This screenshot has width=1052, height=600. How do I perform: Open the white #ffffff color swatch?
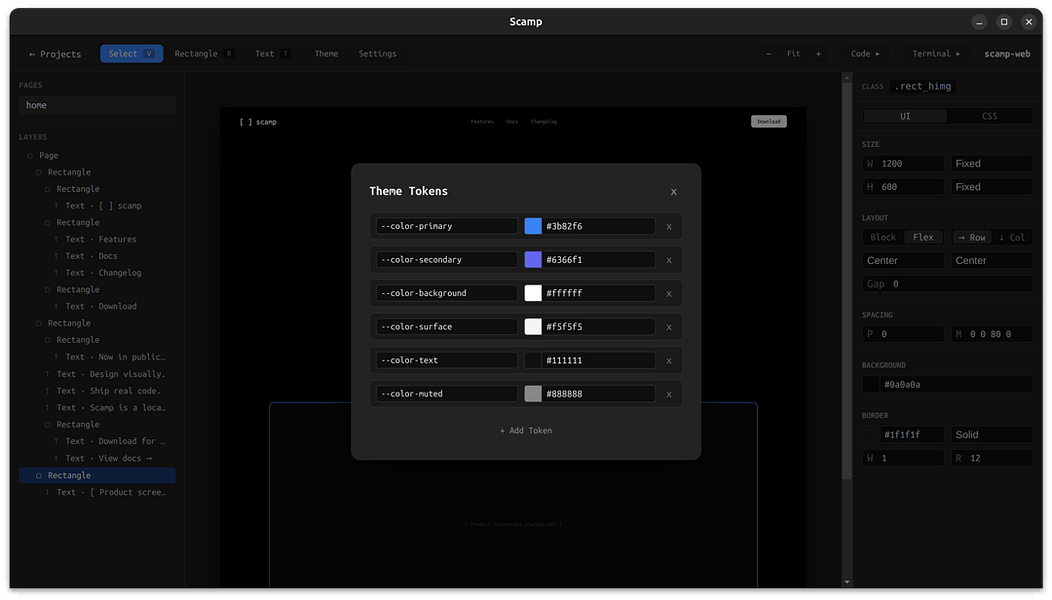(x=533, y=293)
